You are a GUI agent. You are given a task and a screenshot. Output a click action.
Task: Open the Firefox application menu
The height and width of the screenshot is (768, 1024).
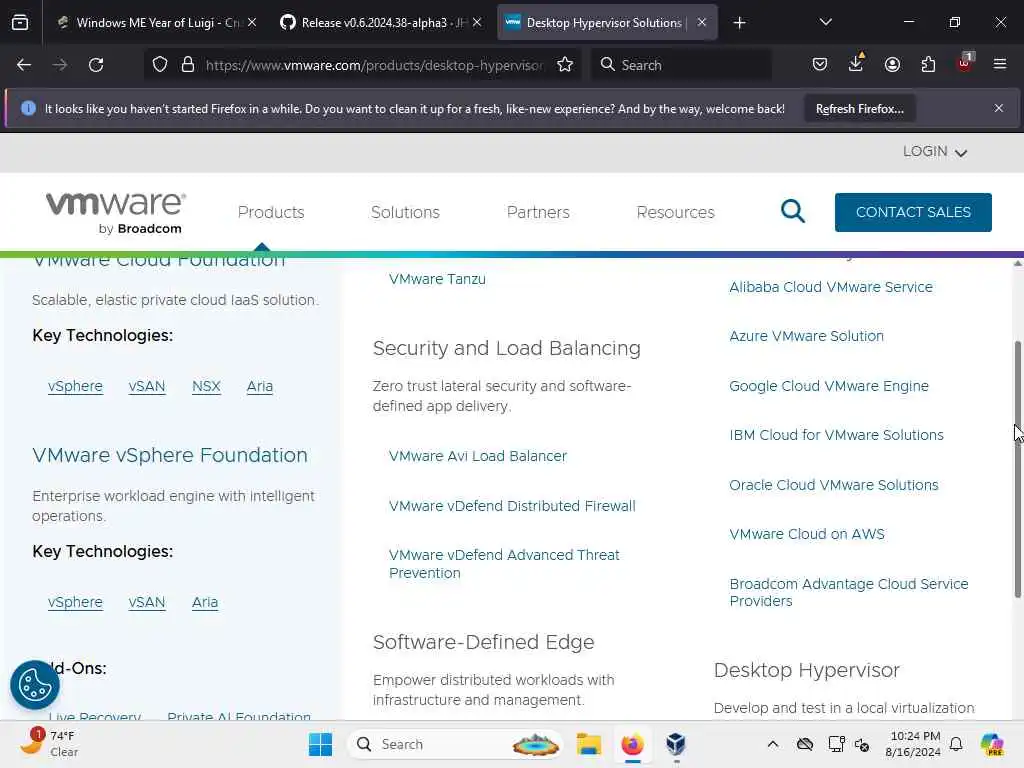tap(1000, 65)
